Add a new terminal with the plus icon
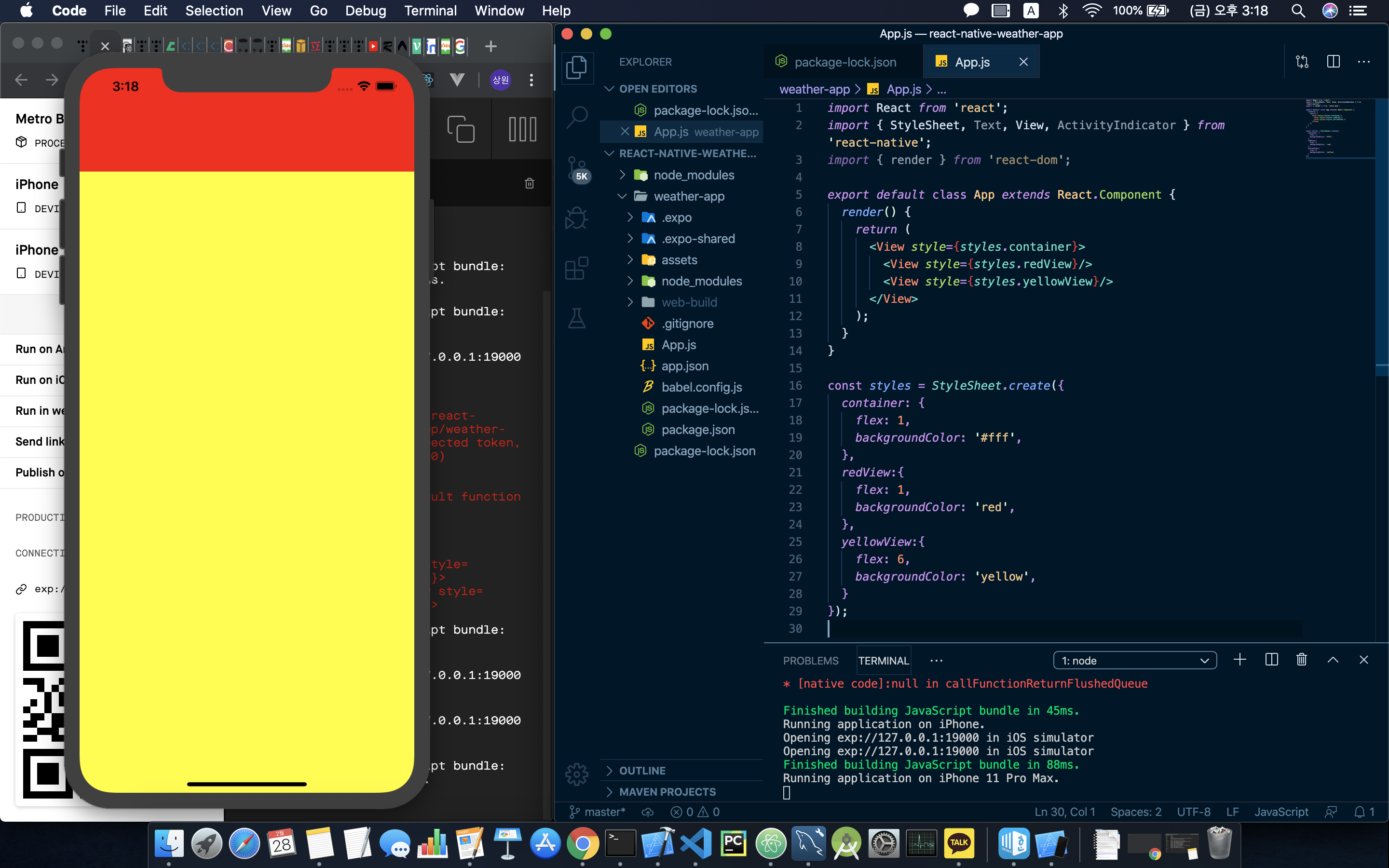 (1239, 660)
